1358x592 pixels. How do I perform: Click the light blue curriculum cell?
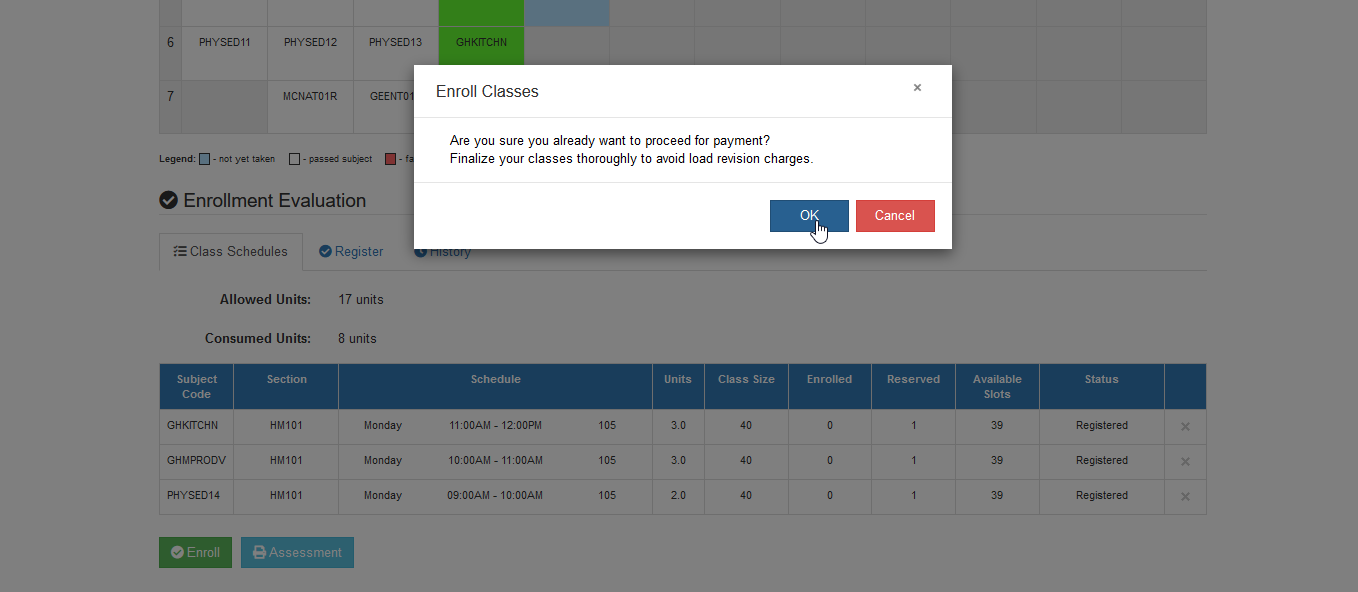click(567, 13)
